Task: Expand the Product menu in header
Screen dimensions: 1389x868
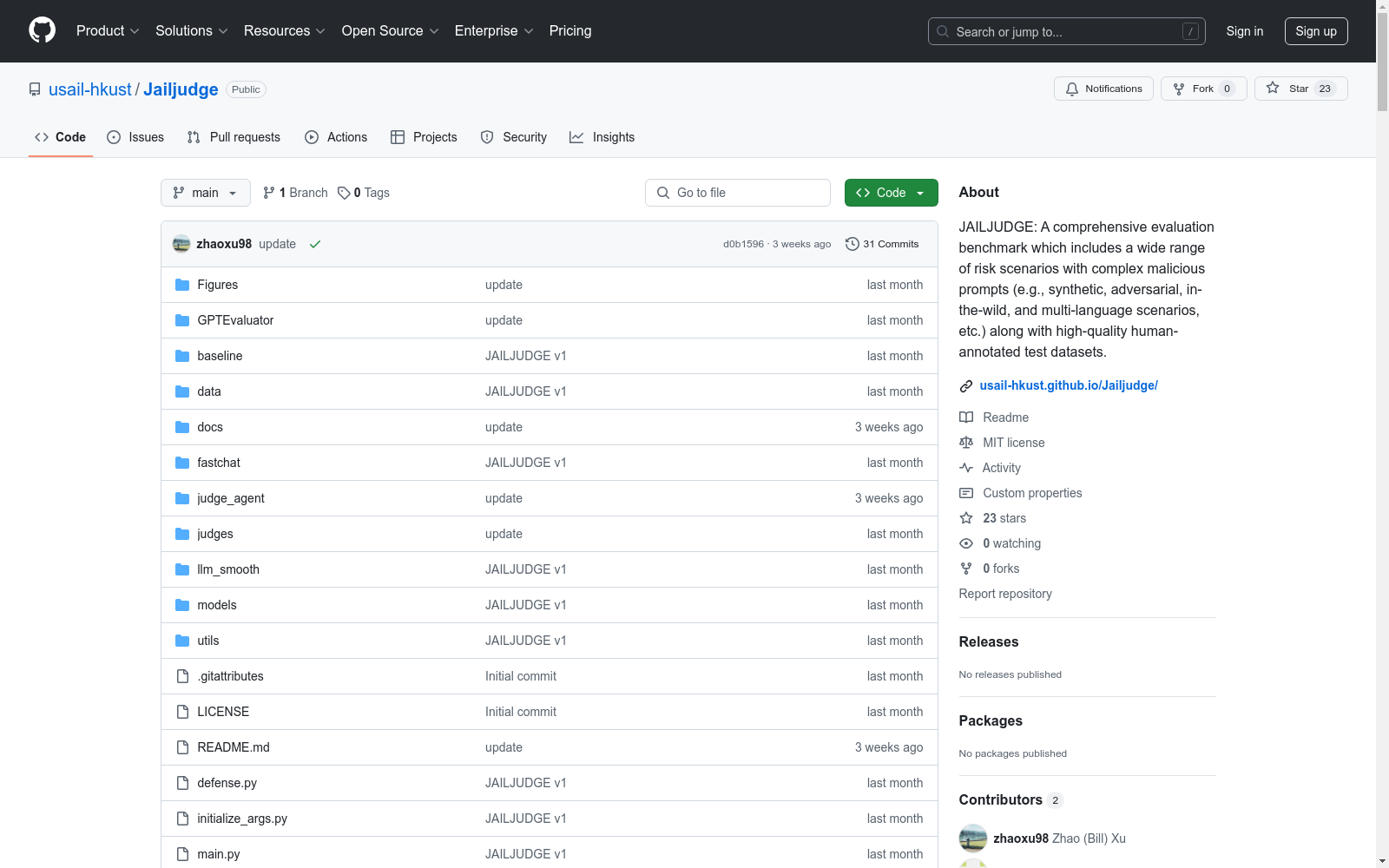Action: coord(108,31)
